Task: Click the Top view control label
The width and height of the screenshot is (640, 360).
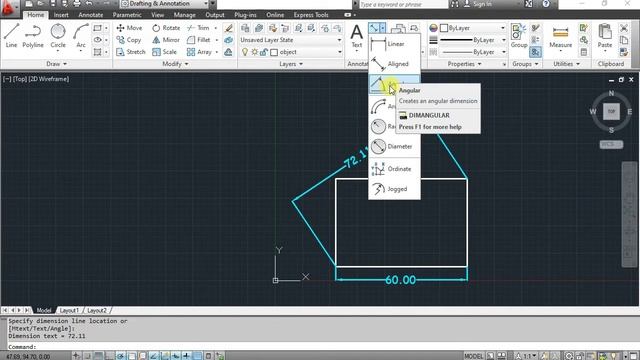Action: pos(20,79)
